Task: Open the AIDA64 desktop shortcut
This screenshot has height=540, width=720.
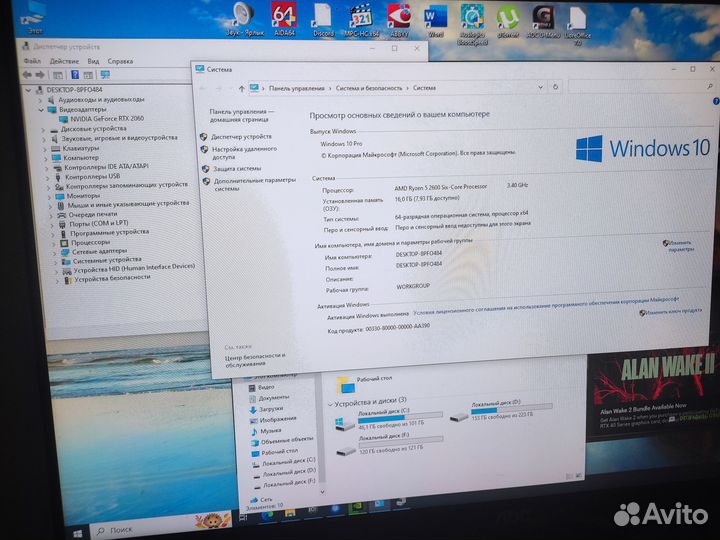Action: tap(284, 19)
